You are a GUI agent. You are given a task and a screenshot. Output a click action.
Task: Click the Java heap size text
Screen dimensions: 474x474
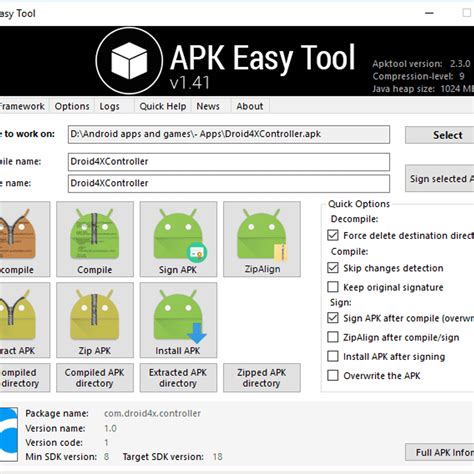(x=423, y=89)
